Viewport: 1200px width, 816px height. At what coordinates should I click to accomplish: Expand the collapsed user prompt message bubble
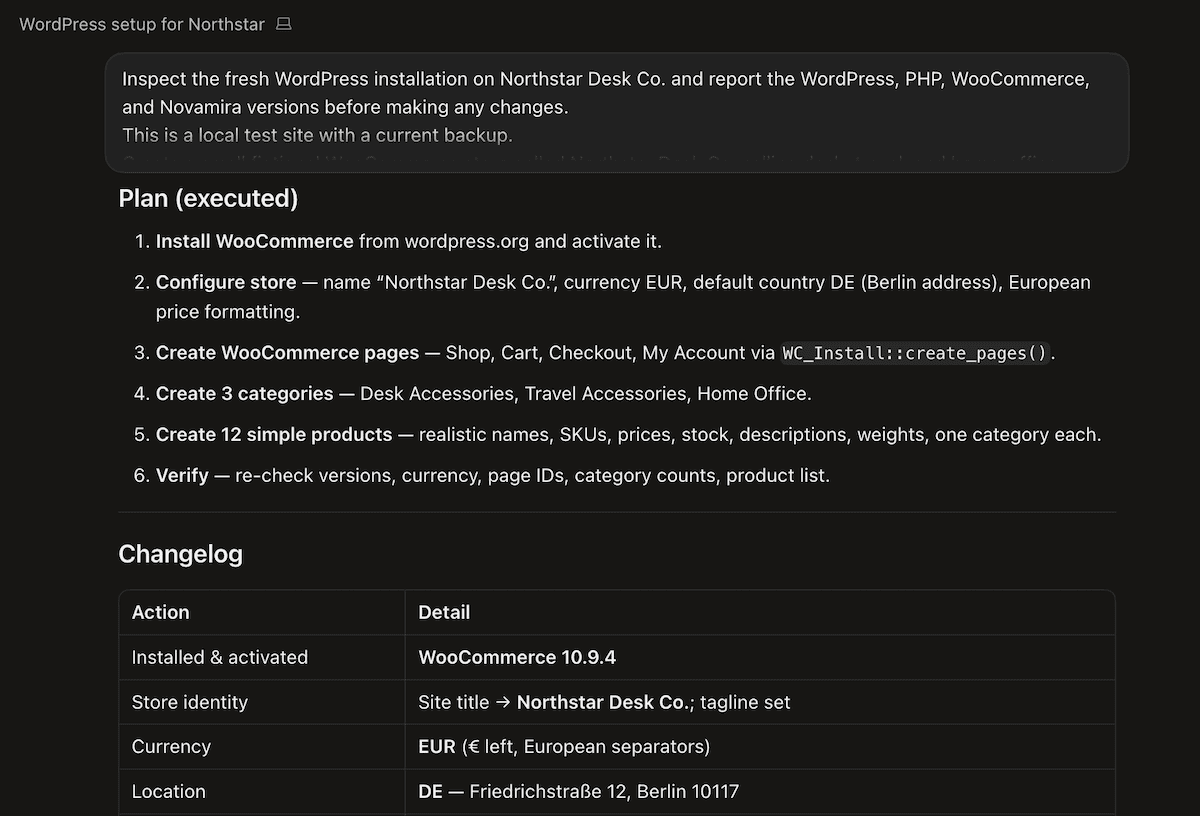[617, 112]
